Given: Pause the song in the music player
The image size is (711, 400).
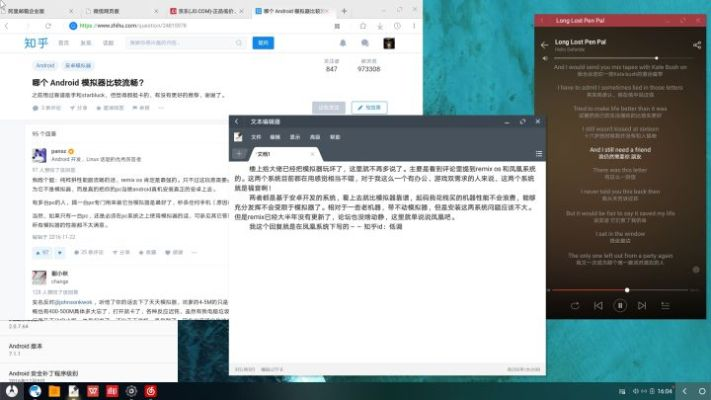Looking at the screenshot, I should tap(620, 305).
